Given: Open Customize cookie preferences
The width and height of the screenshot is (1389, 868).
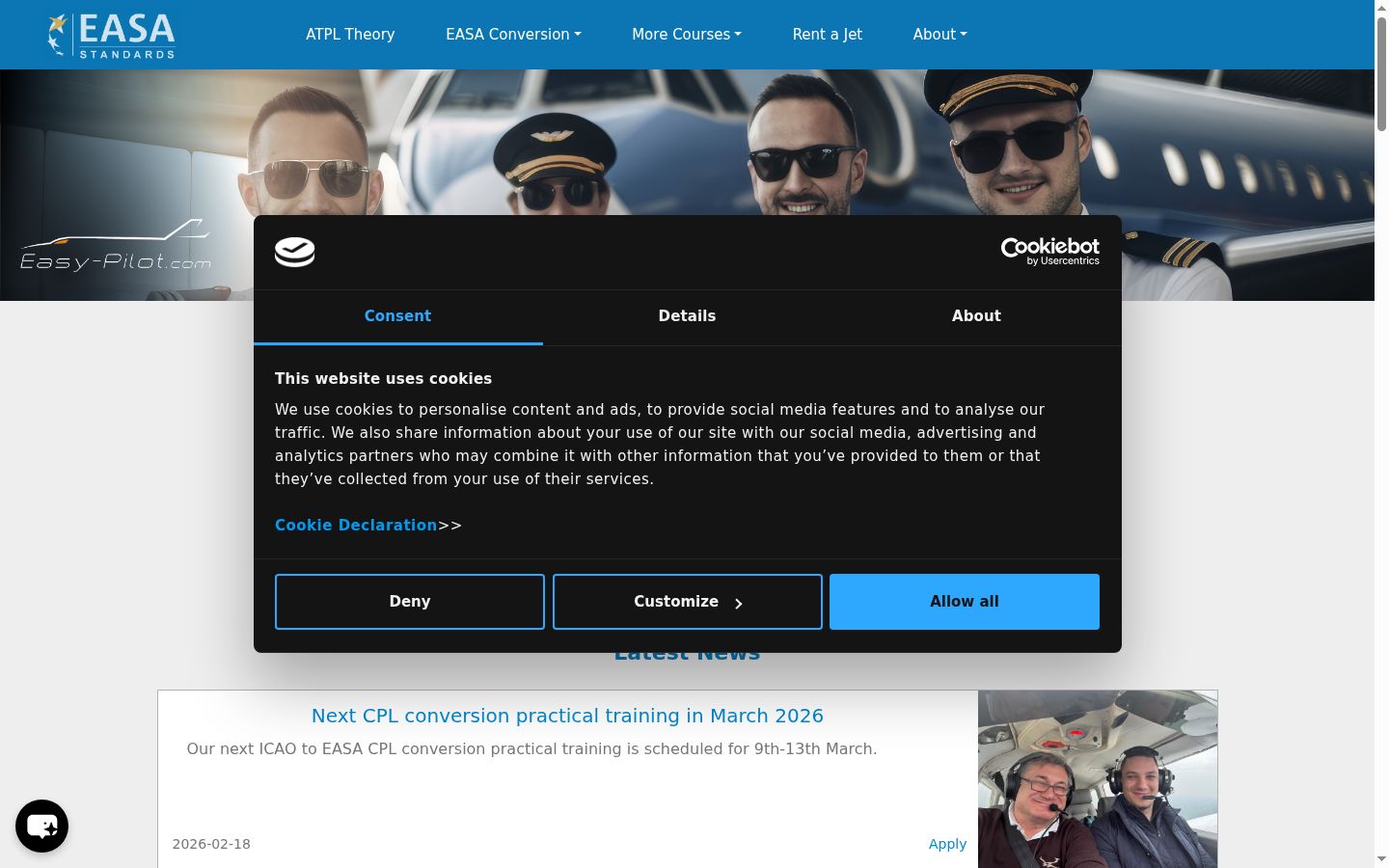Looking at the screenshot, I should click(x=688, y=602).
